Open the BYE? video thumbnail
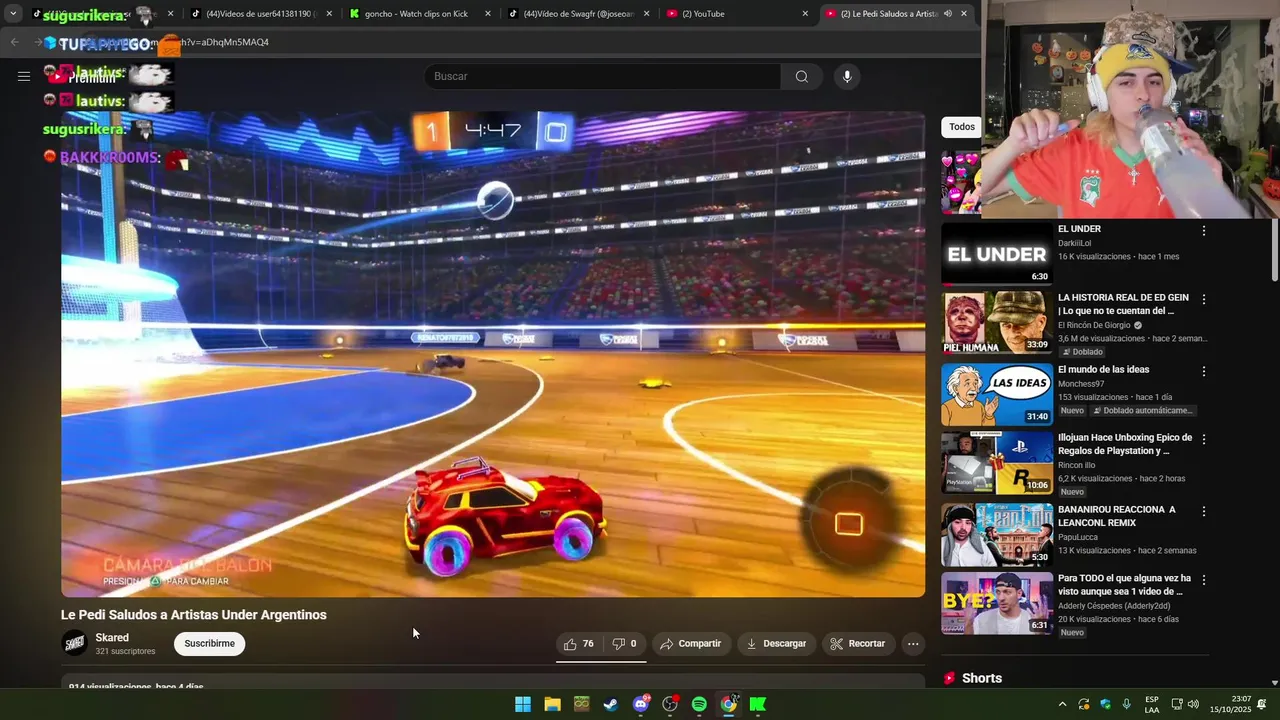This screenshot has height=720, width=1280. 997,604
